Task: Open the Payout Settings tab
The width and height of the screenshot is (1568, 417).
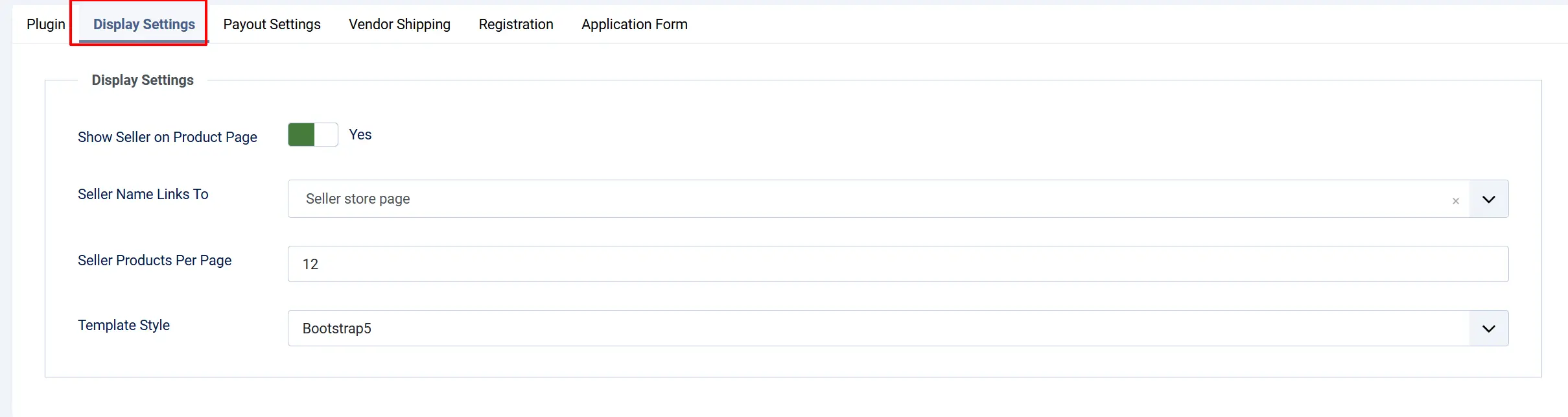Action: pyautogui.click(x=272, y=25)
